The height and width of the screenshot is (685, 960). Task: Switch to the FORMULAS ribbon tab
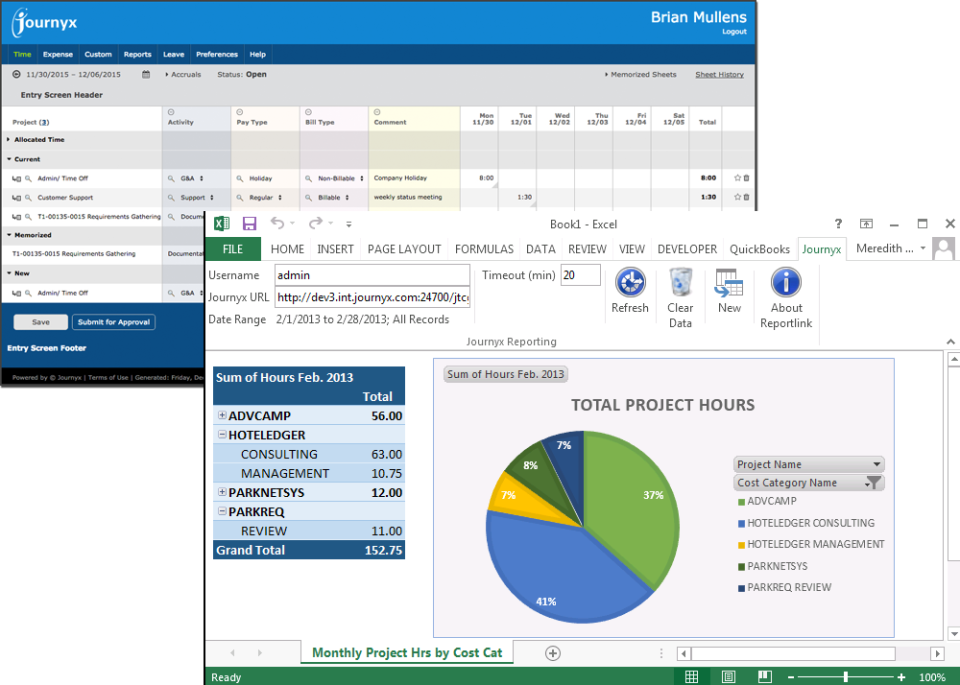pos(484,249)
